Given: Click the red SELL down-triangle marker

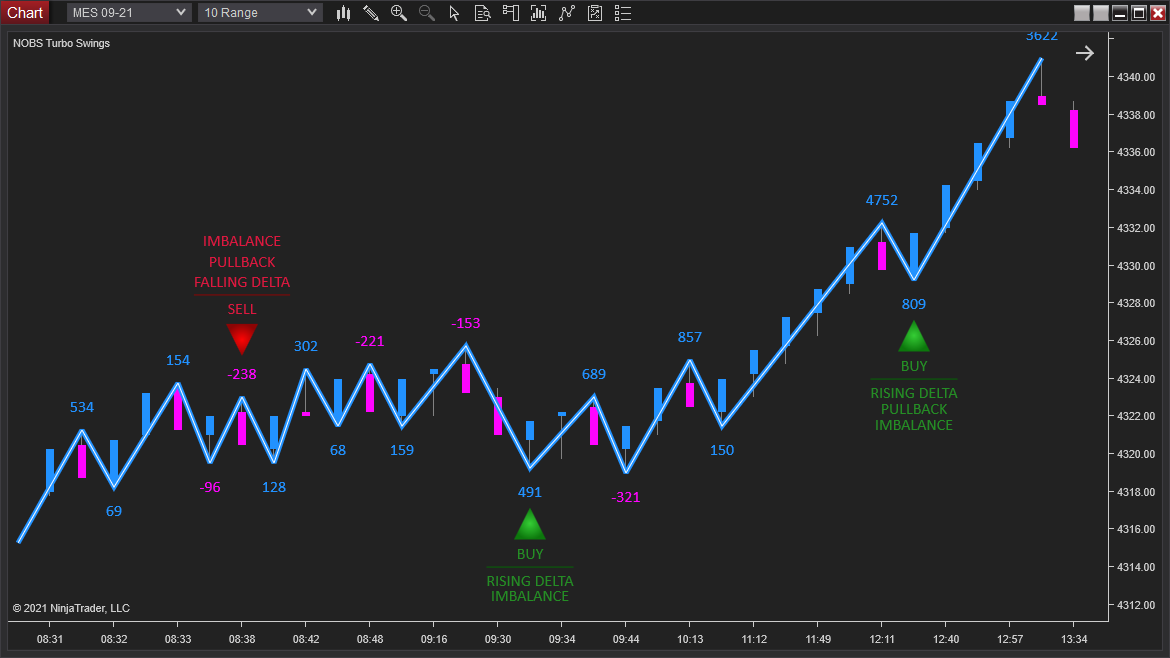Looking at the screenshot, I should pyautogui.click(x=242, y=339).
